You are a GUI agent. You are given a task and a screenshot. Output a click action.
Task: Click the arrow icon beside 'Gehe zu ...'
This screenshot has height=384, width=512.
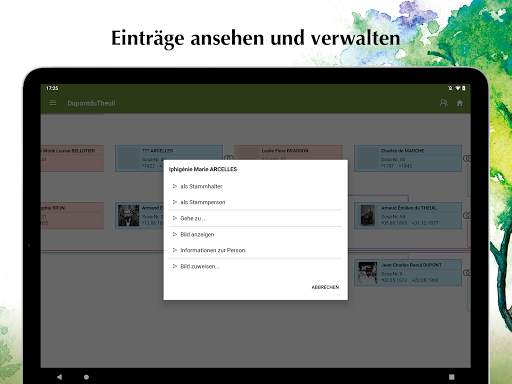[175, 218]
